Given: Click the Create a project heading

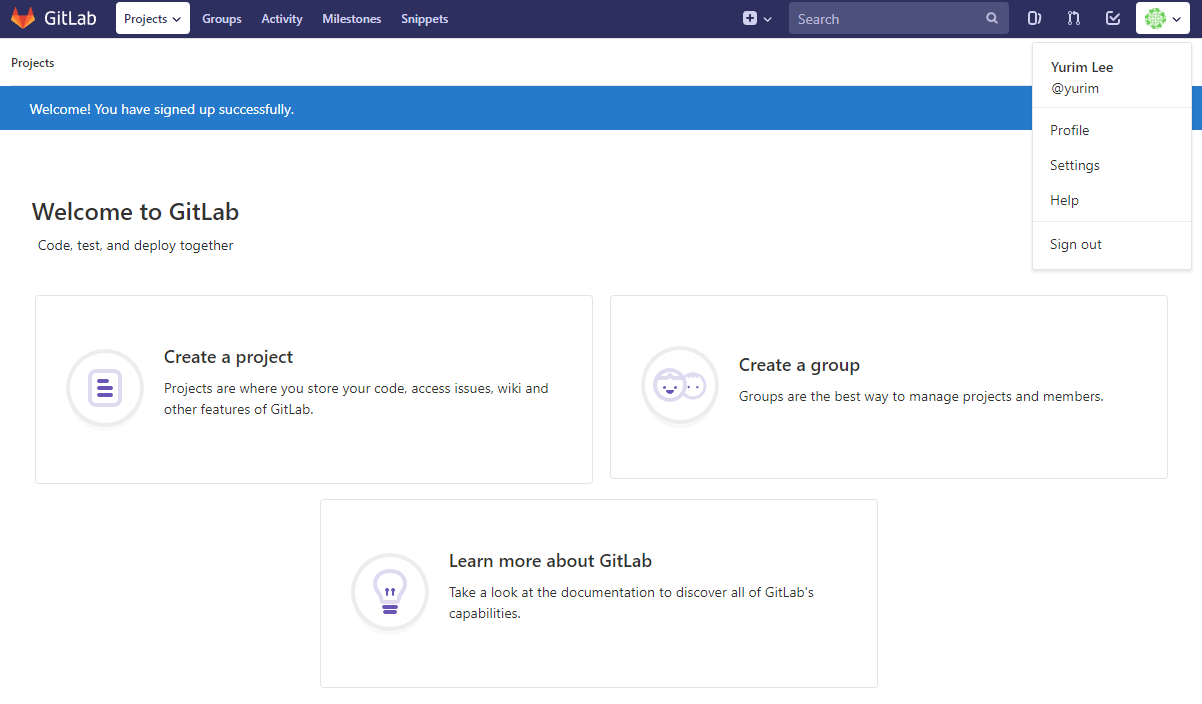Looking at the screenshot, I should tap(229, 357).
